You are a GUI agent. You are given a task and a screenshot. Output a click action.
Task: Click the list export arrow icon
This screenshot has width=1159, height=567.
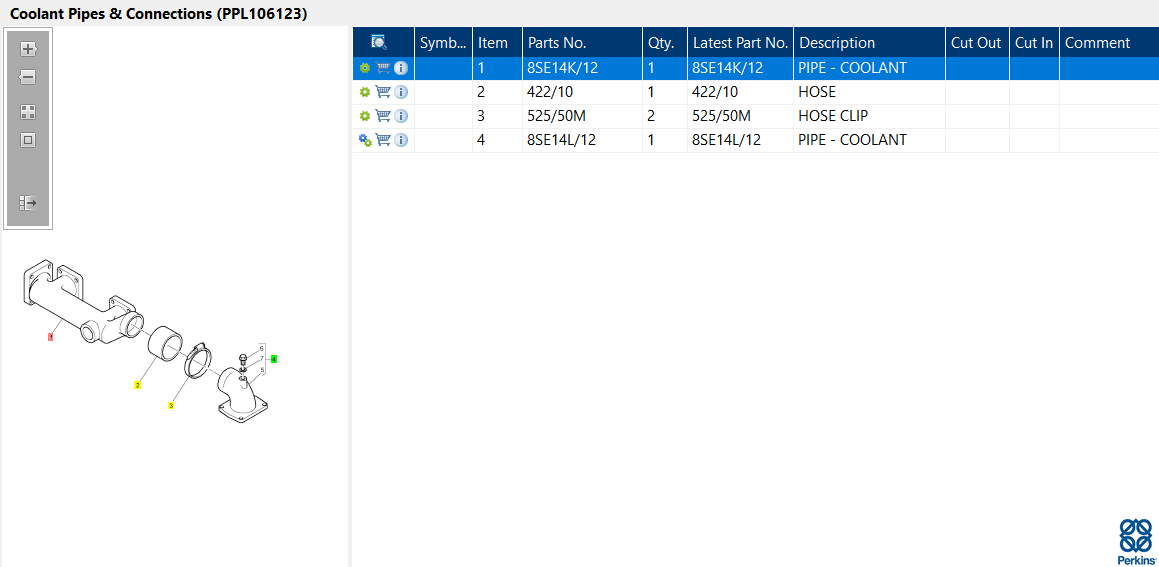pyautogui.click(x=27, y=203)
